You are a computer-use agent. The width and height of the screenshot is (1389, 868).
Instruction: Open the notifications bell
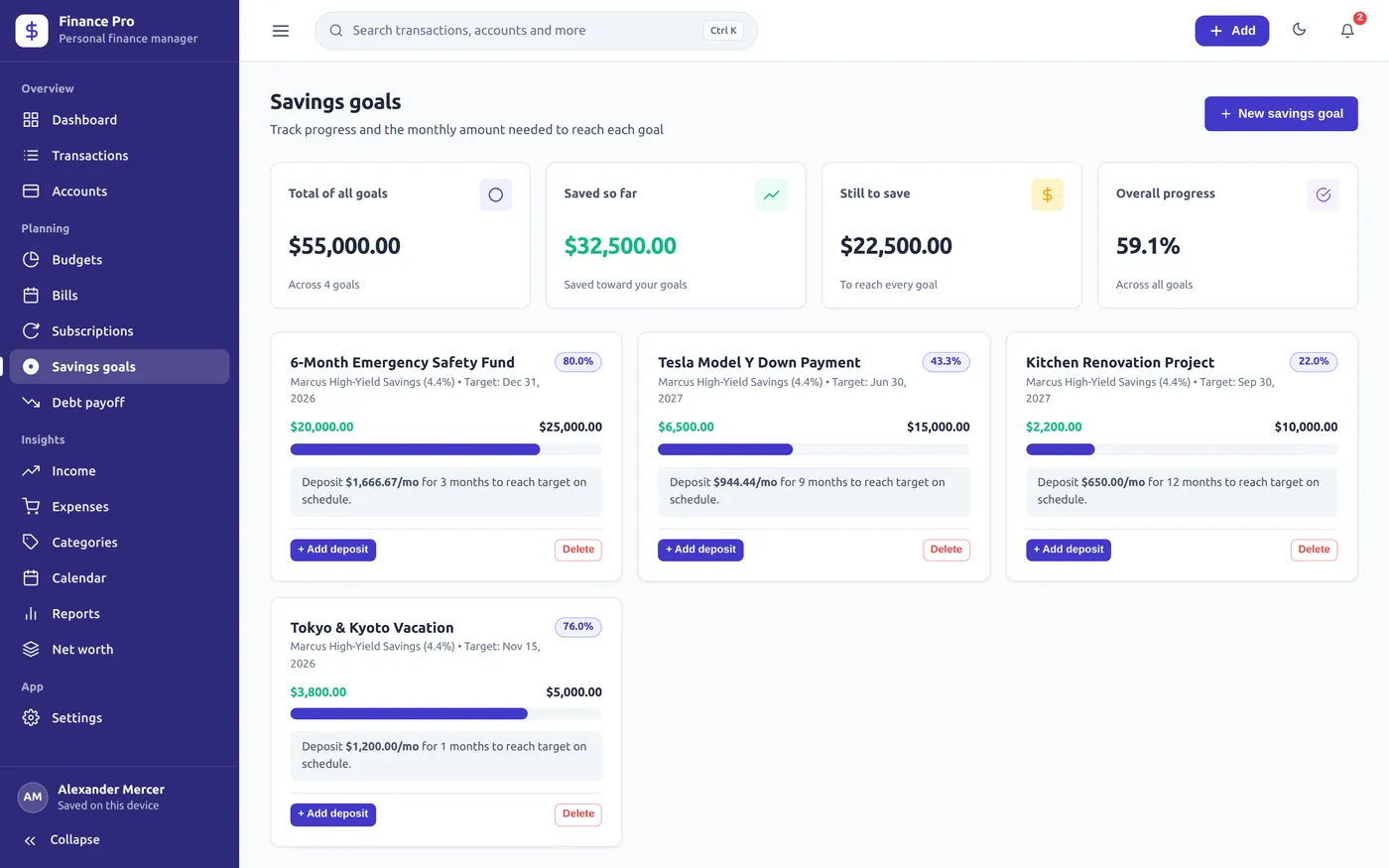(1347, 31)
